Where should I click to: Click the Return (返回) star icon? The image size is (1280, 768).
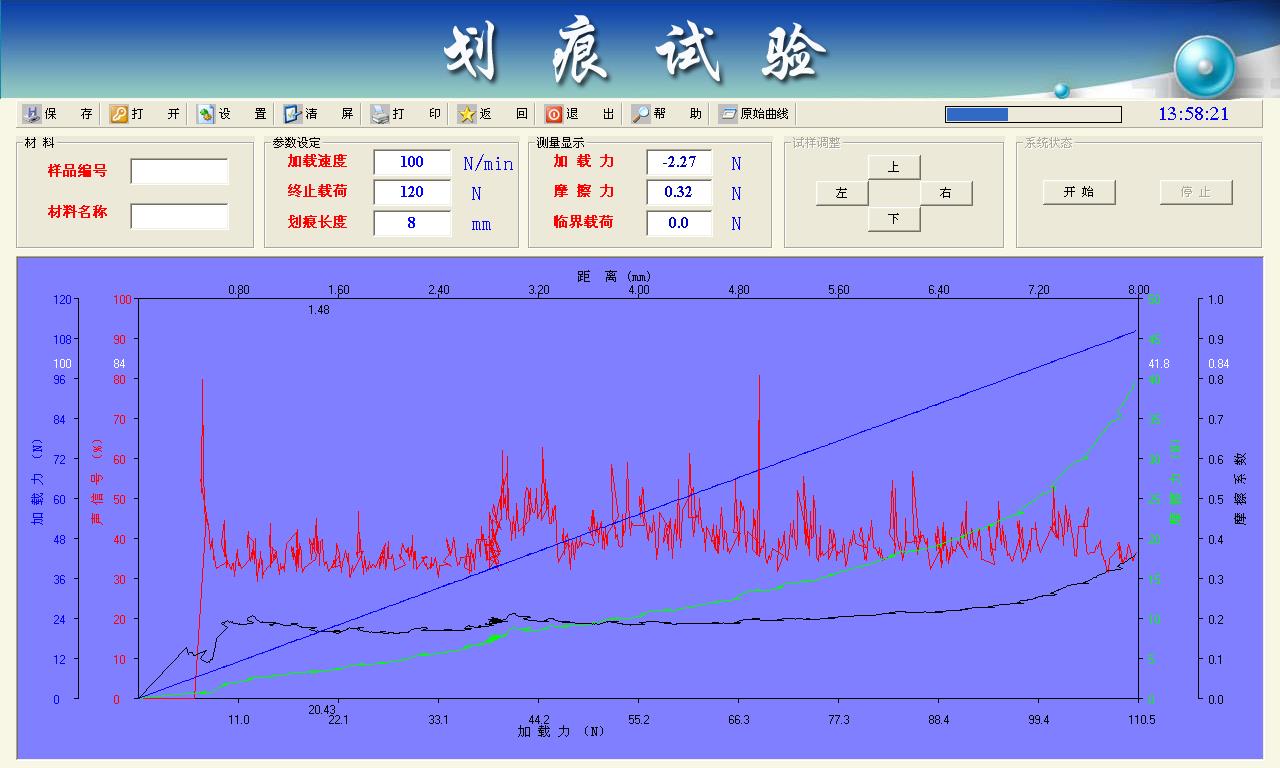click(x=467, y=114)
